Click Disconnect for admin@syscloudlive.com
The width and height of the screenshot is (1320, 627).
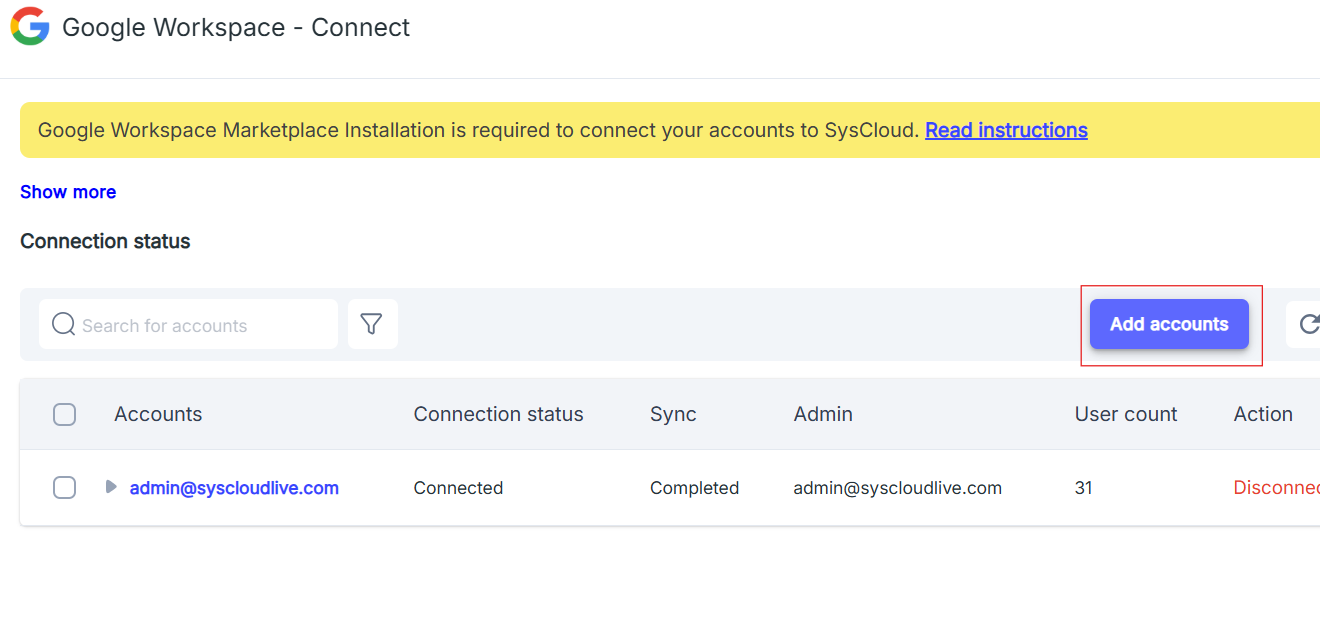[1276, 488]
